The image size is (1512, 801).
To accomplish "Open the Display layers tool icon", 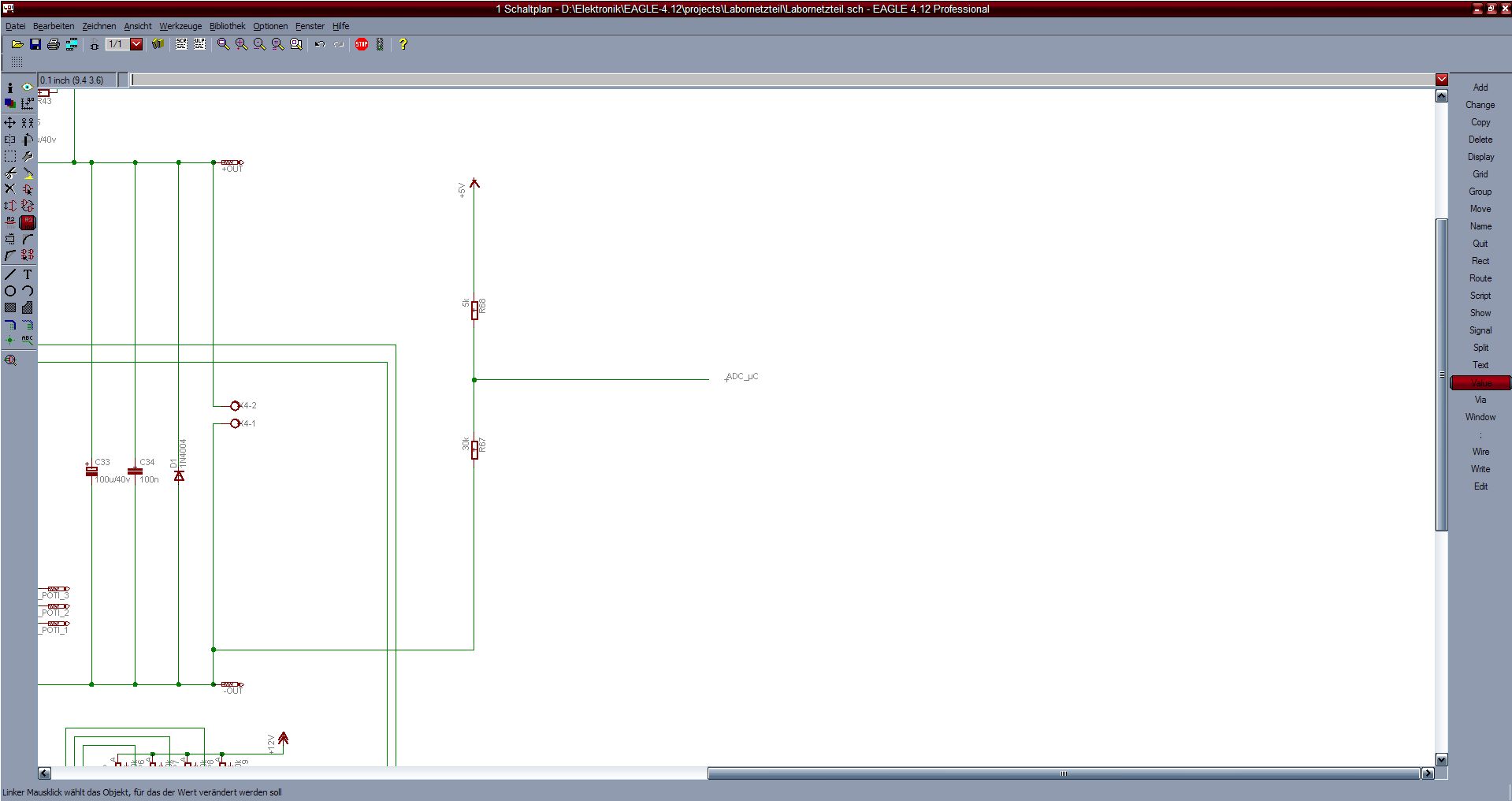I will [10, 103].
